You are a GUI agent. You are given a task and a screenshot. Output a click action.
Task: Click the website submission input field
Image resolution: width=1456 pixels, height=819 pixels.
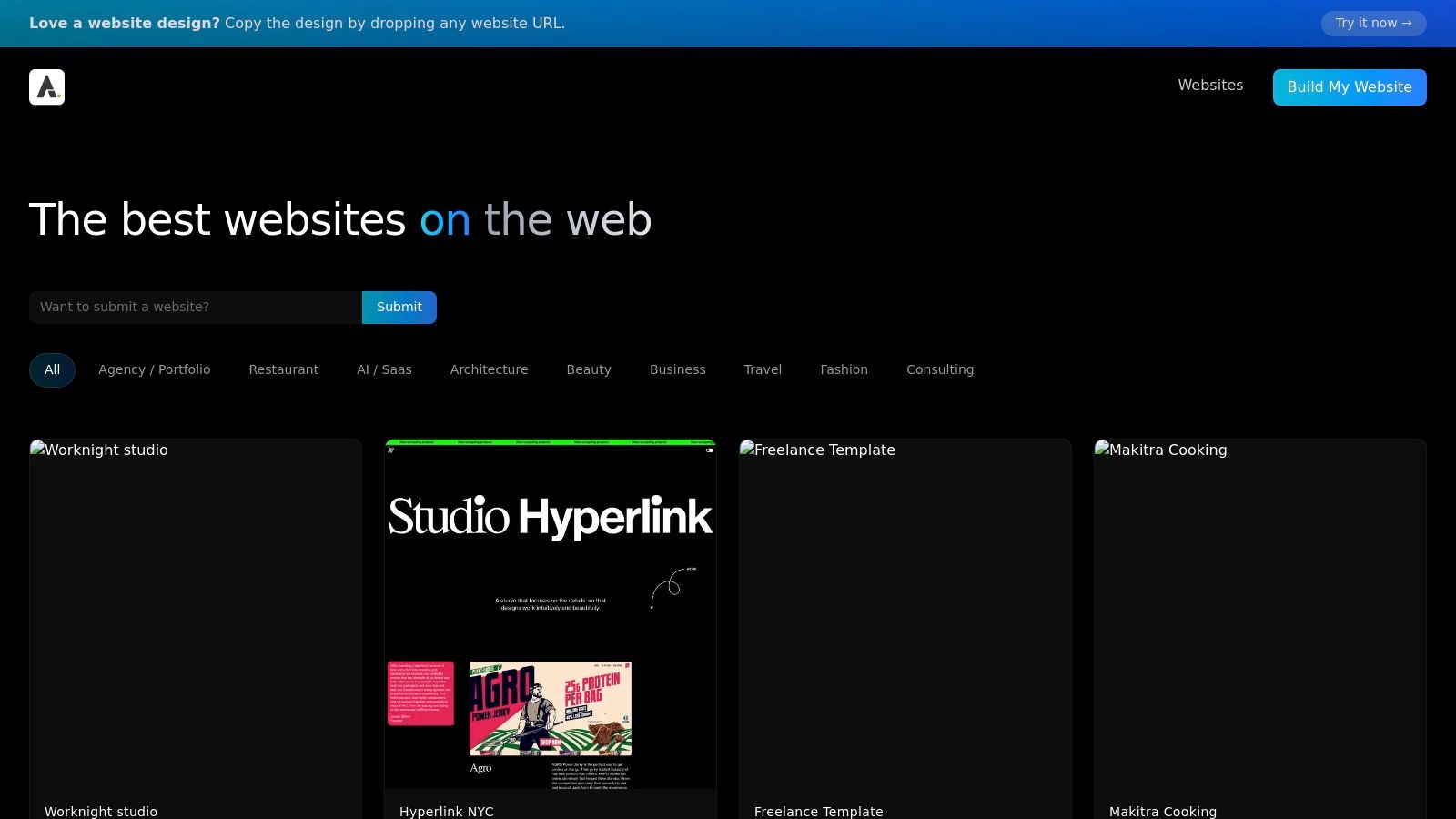(x=194, y=307)
